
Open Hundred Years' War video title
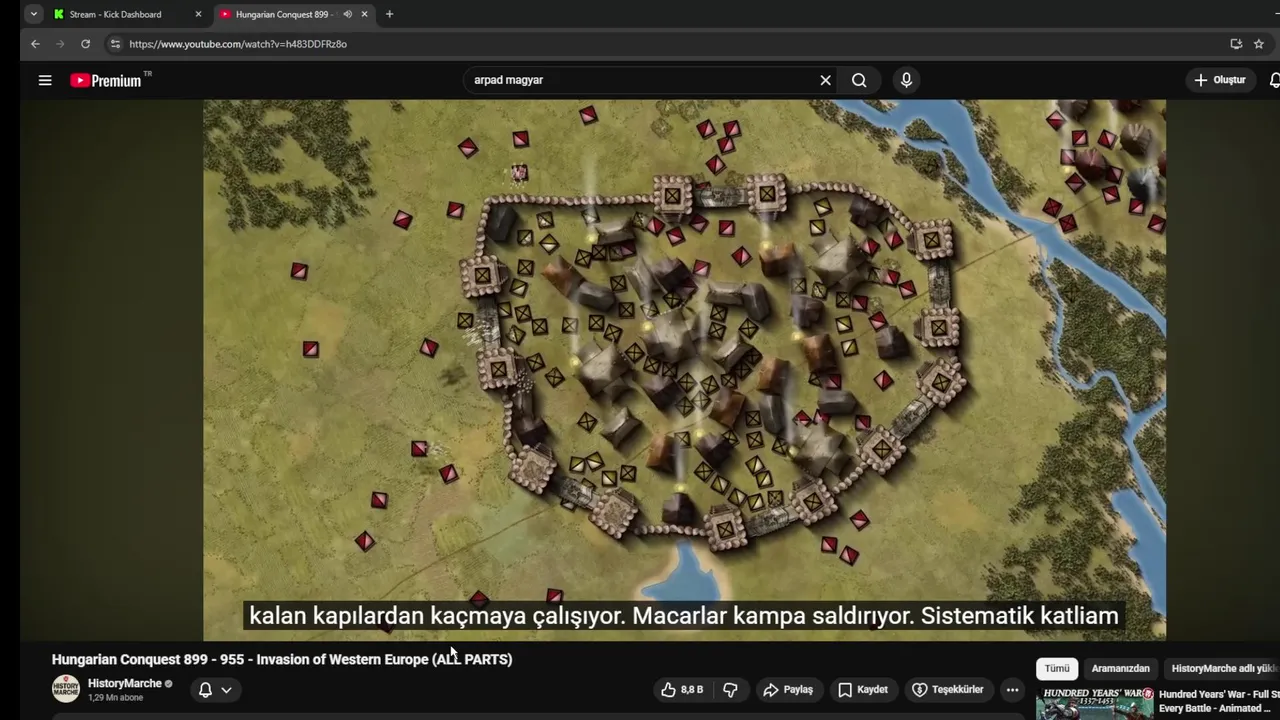(1219, 701)
